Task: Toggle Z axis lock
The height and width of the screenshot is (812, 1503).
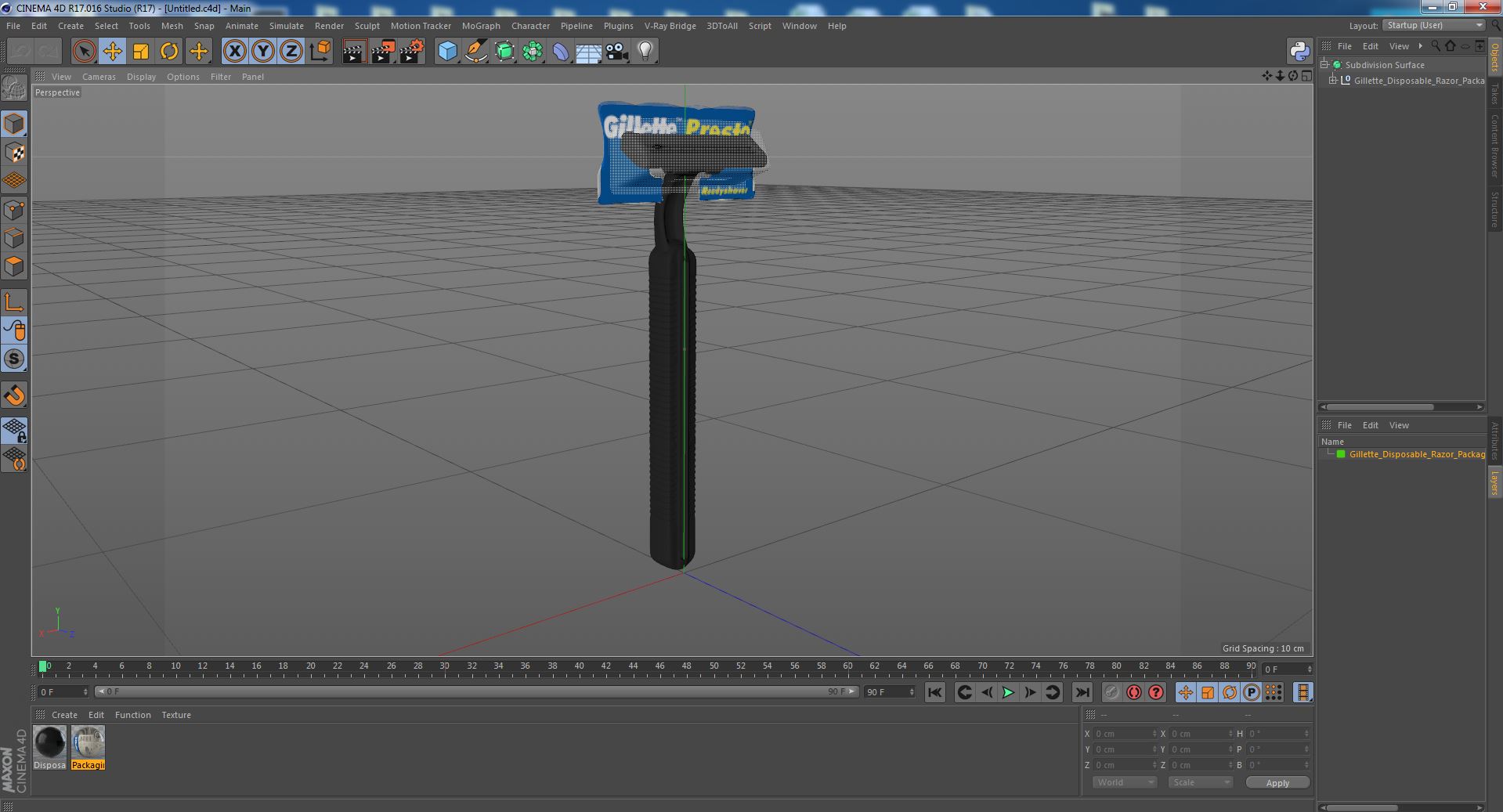Action: (x=291, y=52)
